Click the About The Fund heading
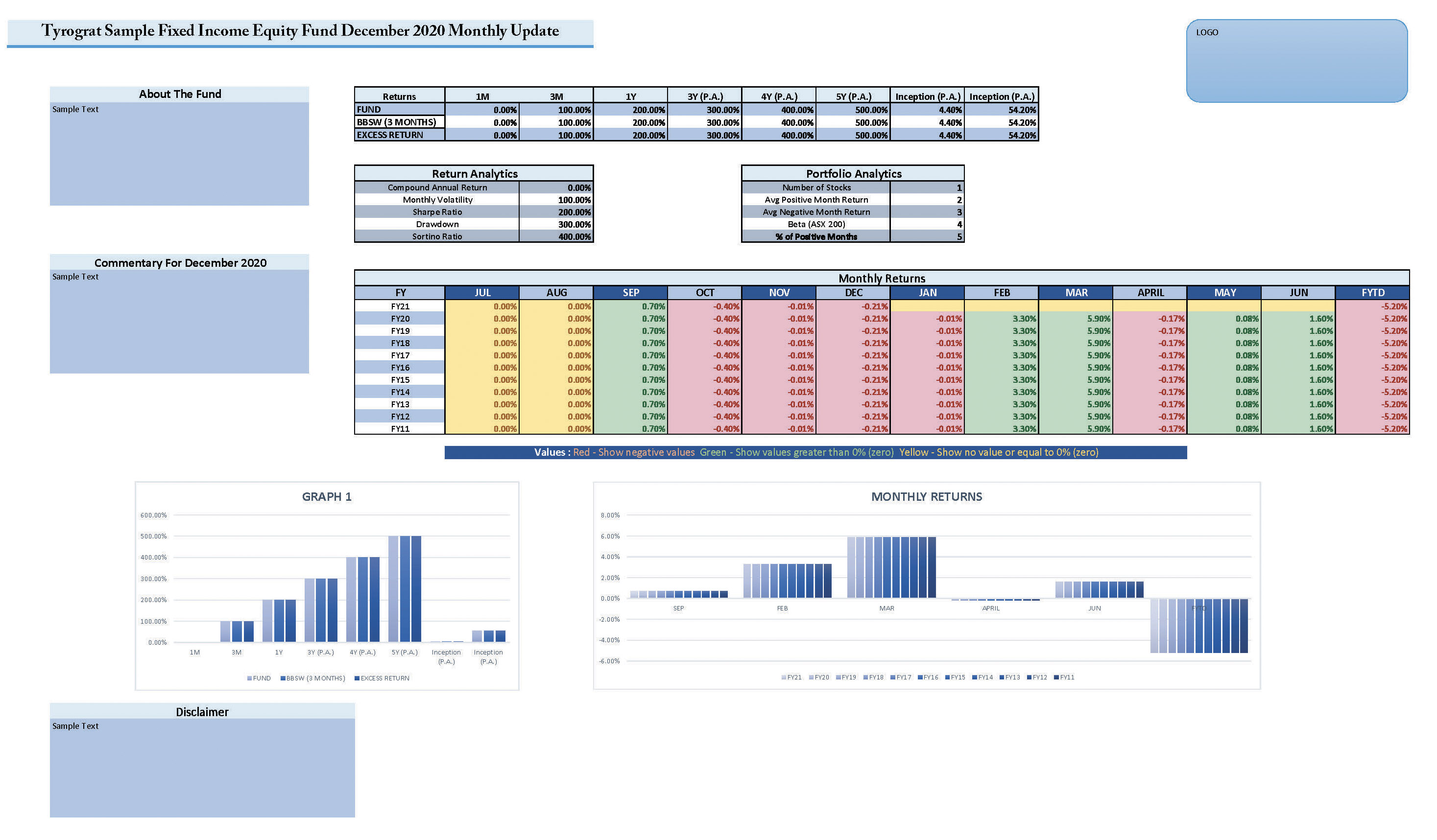Screen dimensions: 1437x840 click(x=180, y=94)
